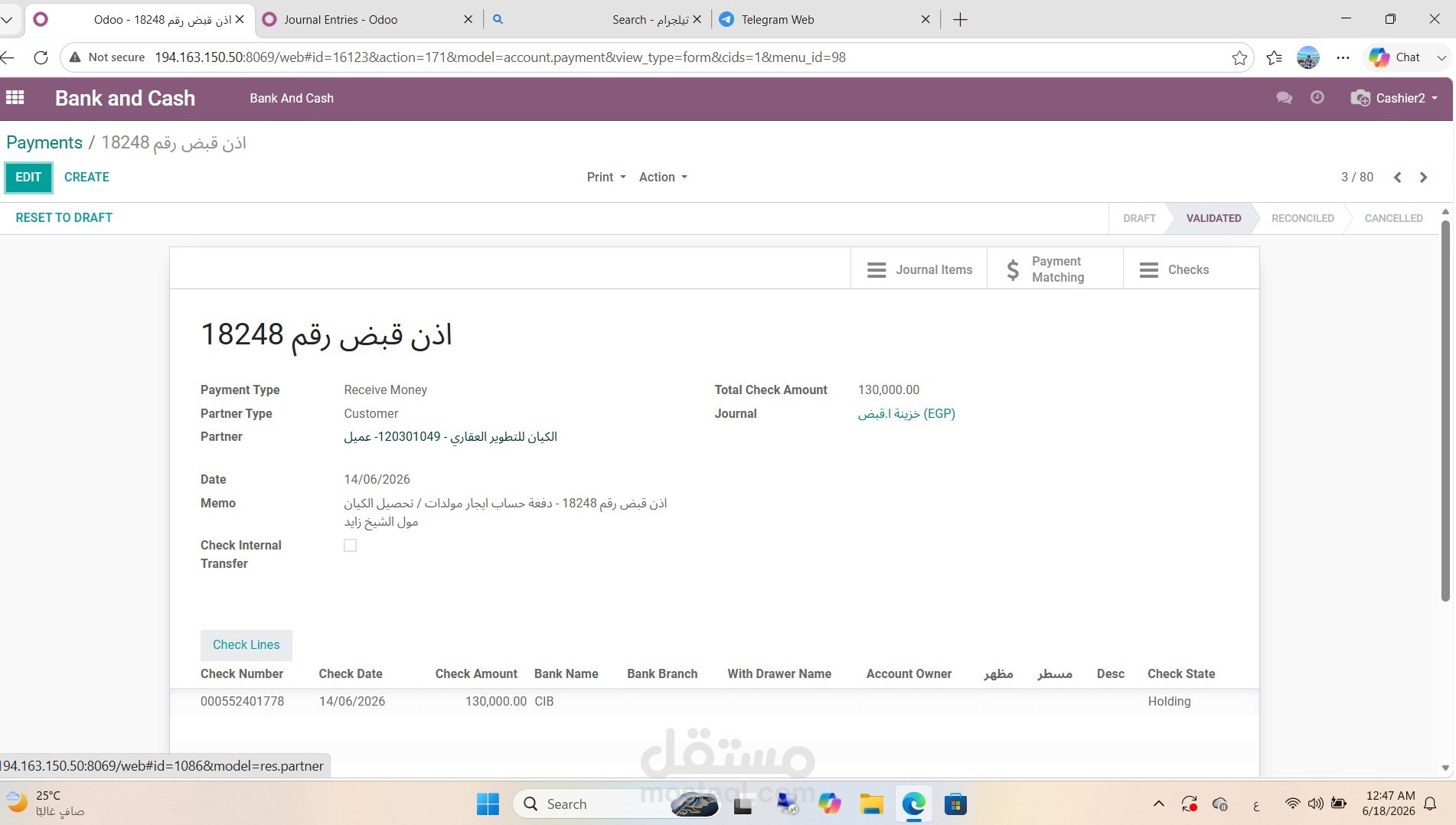
Task: Toggle the Check Internal Transfer checkbox
Action: pyautogui.click(x=350, y=545)
